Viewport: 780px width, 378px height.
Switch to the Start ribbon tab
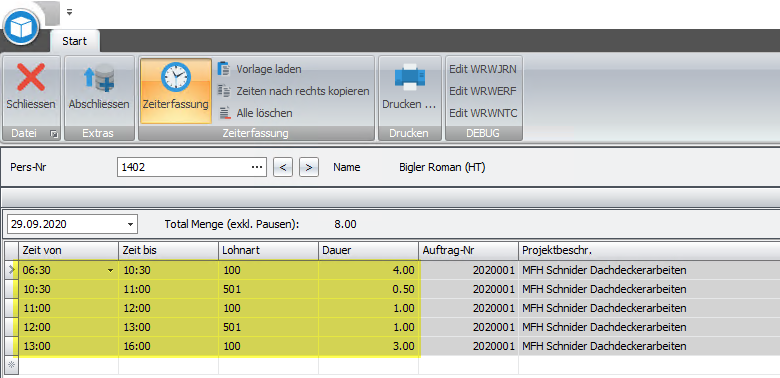(x=75, y=41)
